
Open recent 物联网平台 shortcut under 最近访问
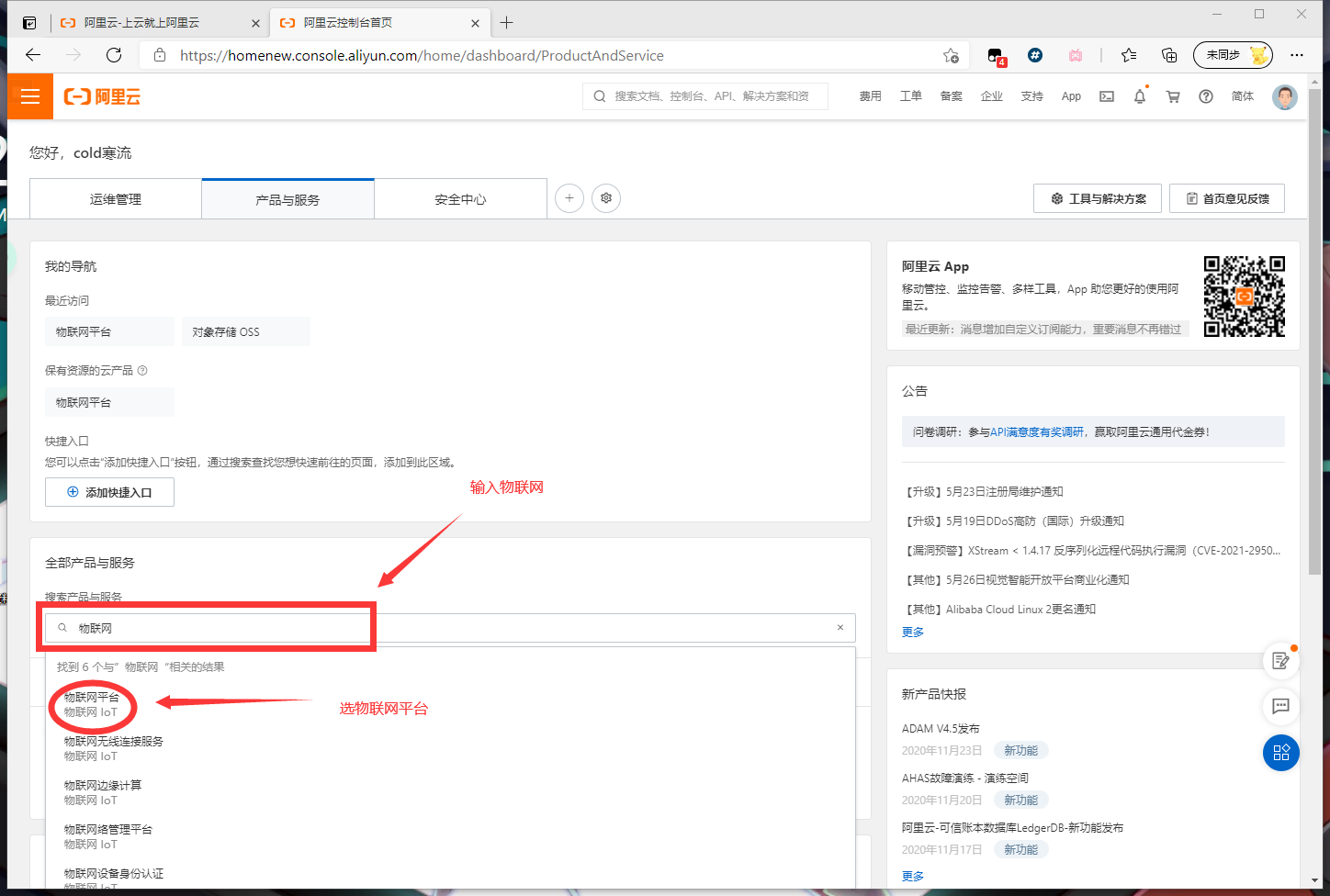[109, 331]
